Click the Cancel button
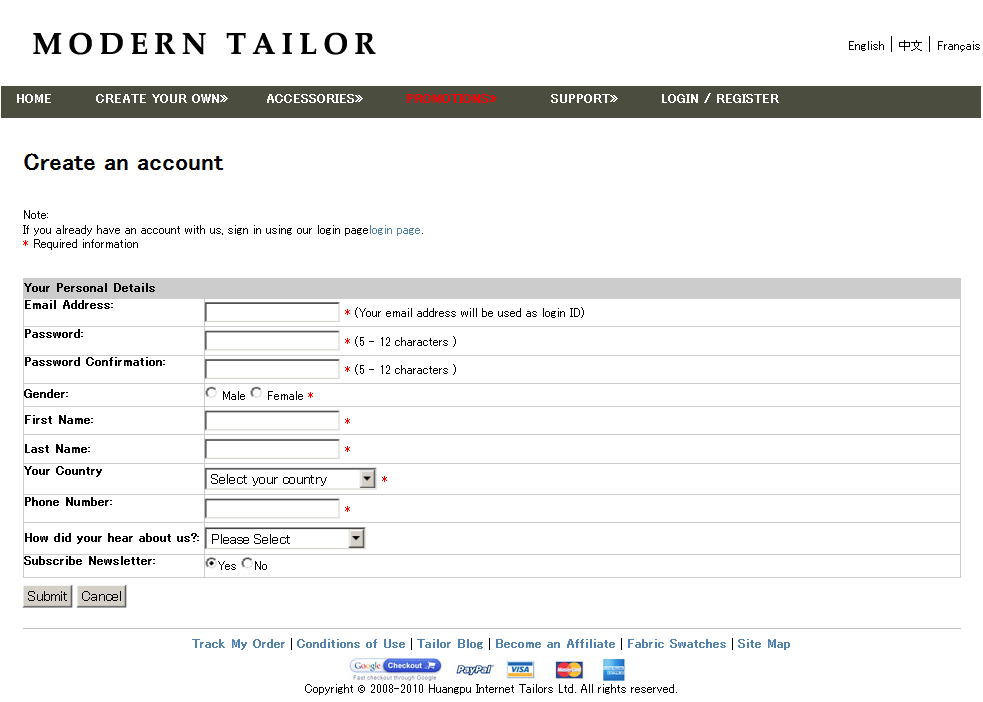 [x=101, y=596]
